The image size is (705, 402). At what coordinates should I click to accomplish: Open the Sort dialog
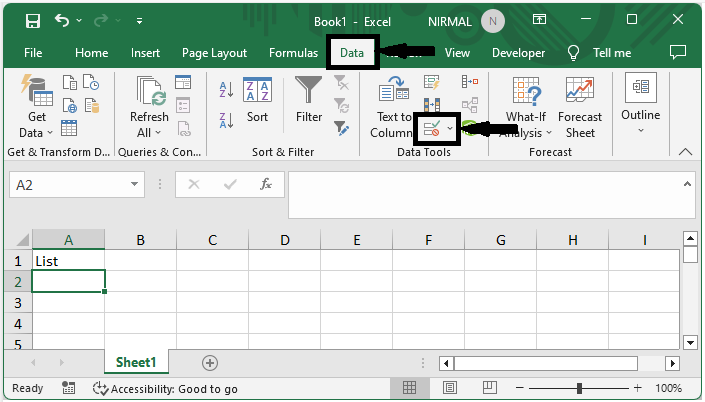257,103
